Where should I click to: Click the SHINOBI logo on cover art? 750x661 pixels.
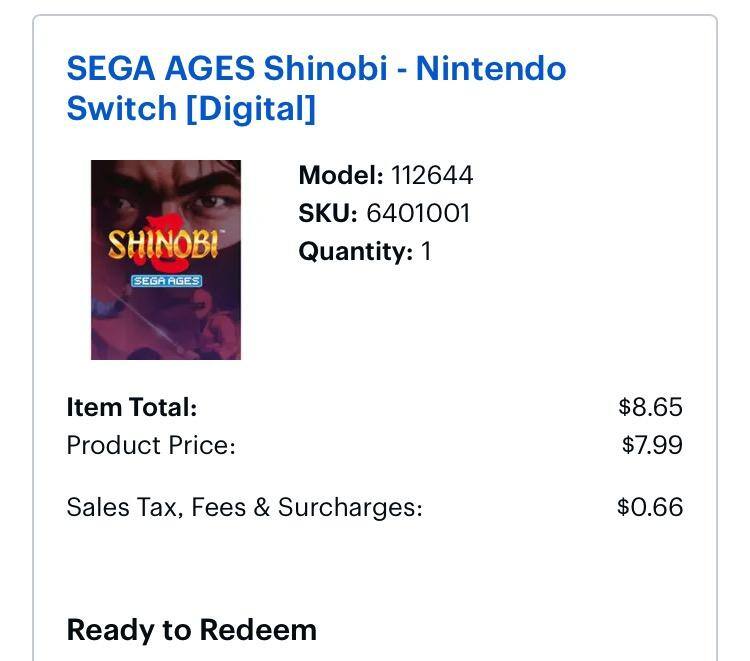pyautogui.click(x=163, y=246)
